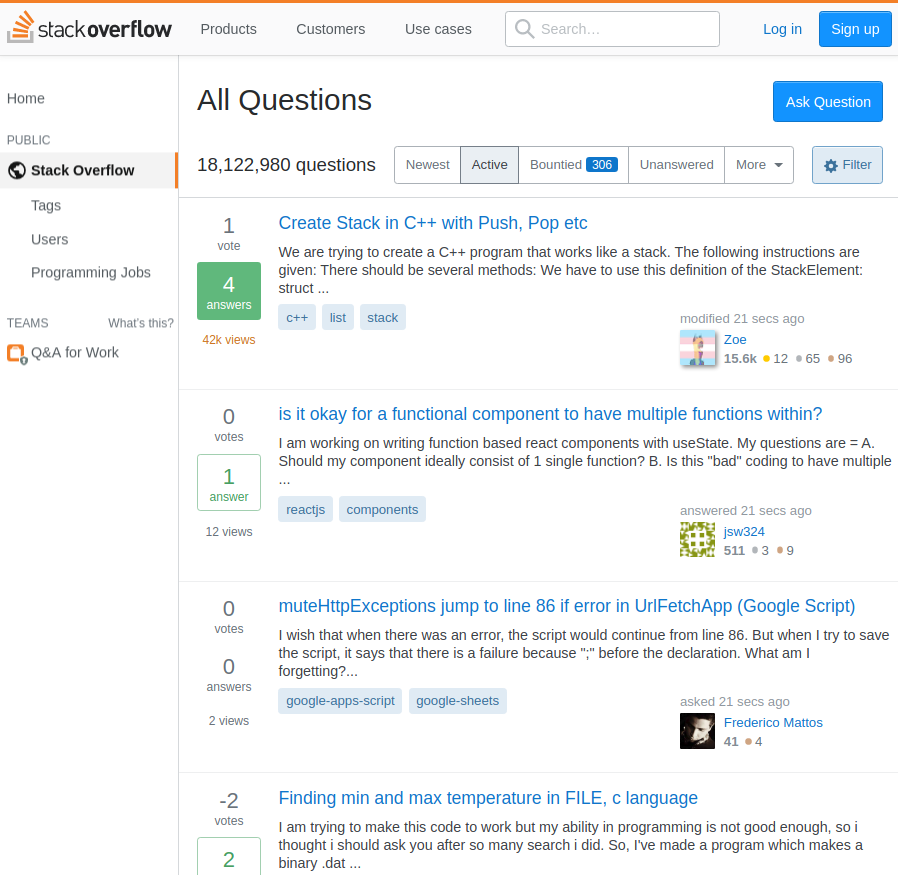This screenshot has height=875, width=898.
Task: Click the google-sheets tag
Action: pos(458,700)
